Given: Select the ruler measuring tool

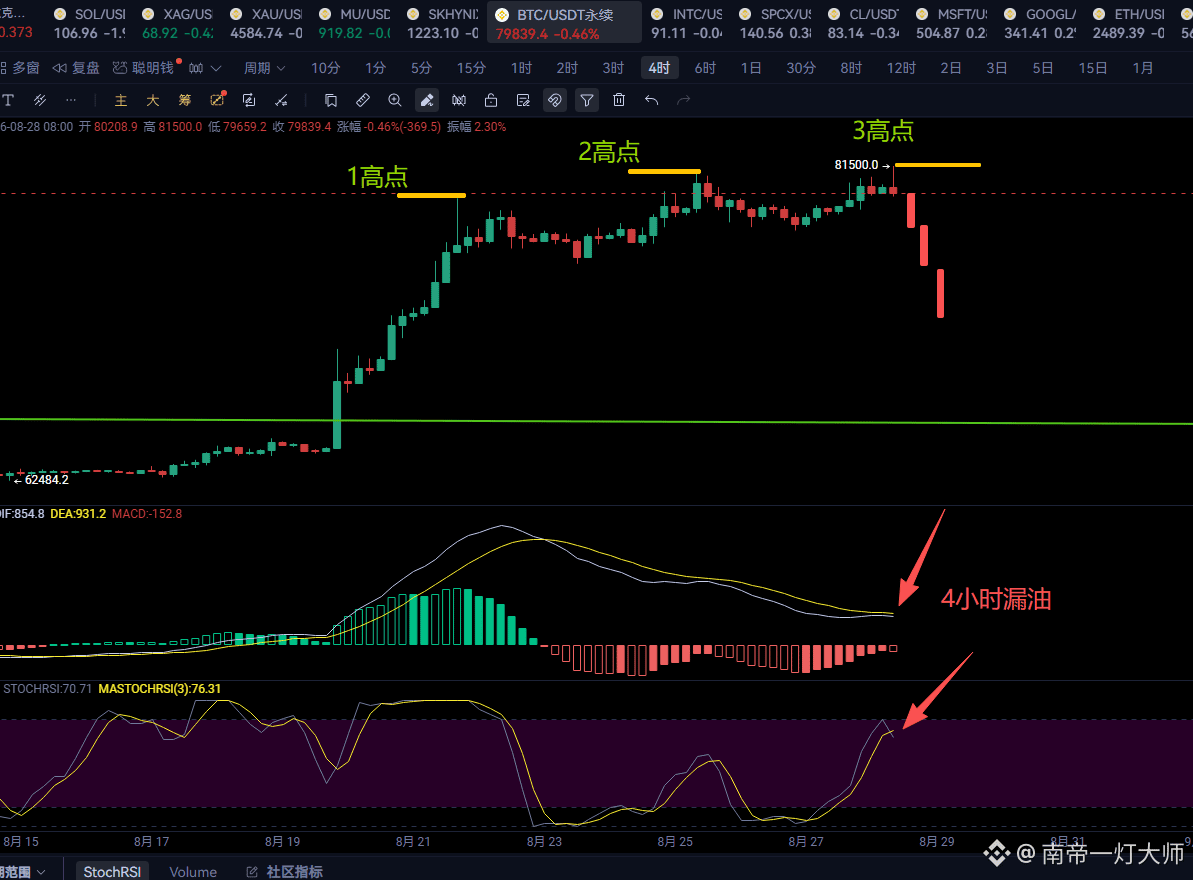Looking at the screenshot, I should 363,100.
